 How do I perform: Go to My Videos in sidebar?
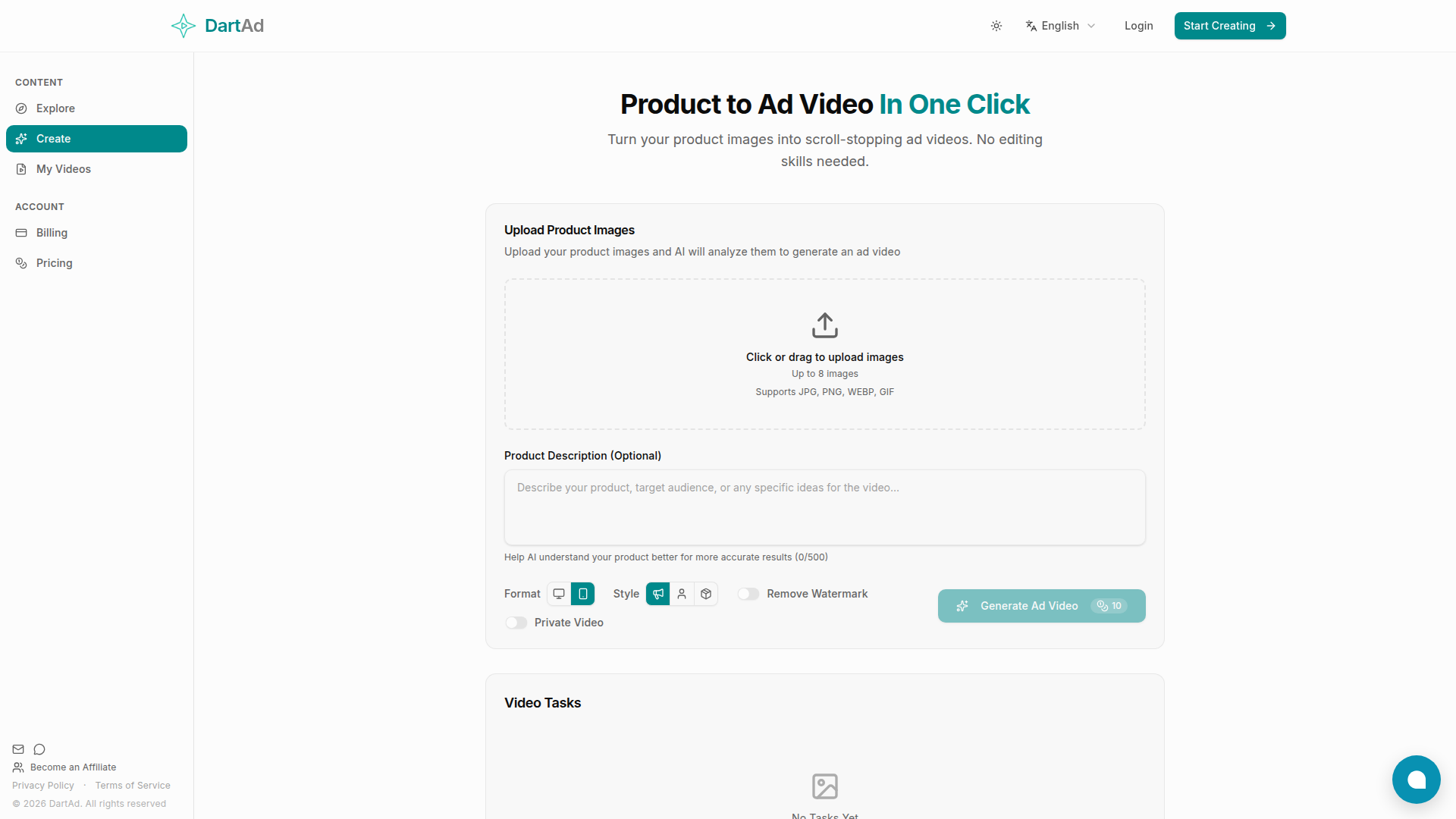64,169
